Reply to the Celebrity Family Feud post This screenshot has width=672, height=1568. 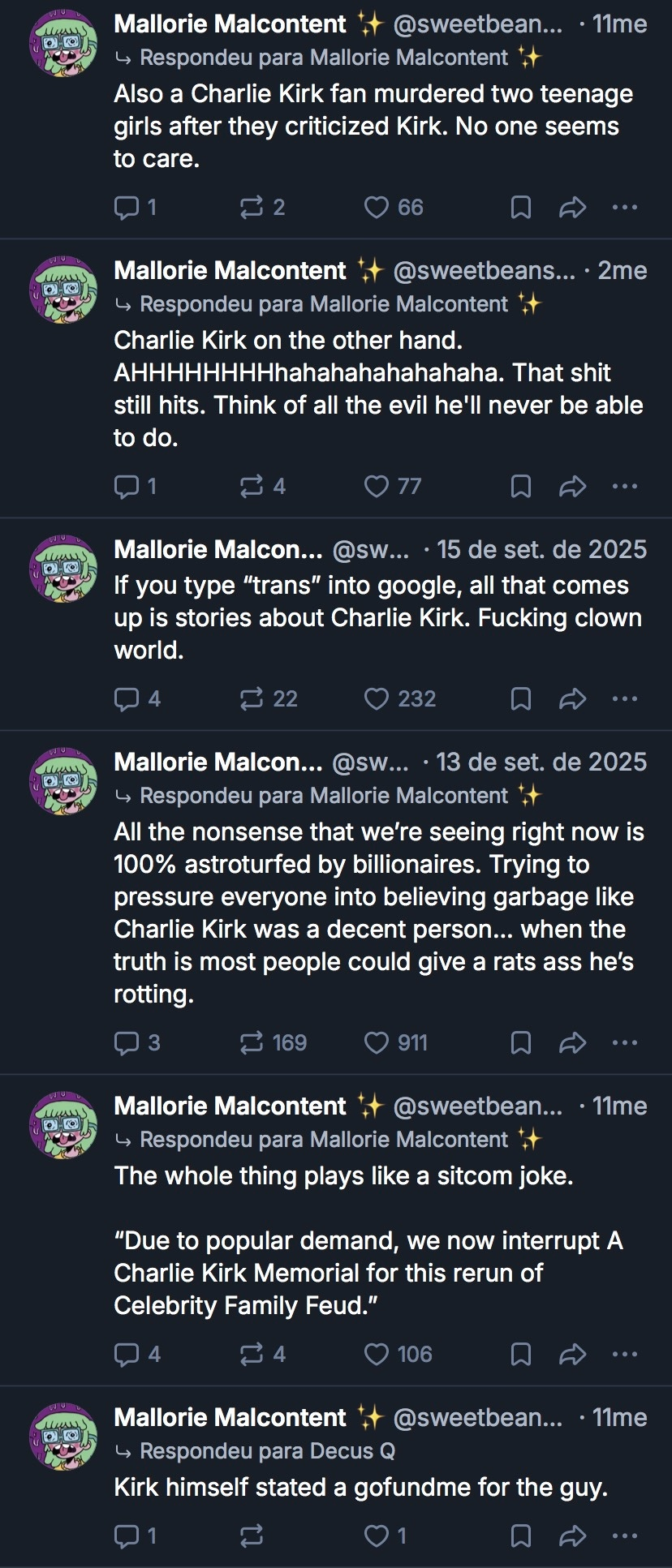(x=137, y=1354)
